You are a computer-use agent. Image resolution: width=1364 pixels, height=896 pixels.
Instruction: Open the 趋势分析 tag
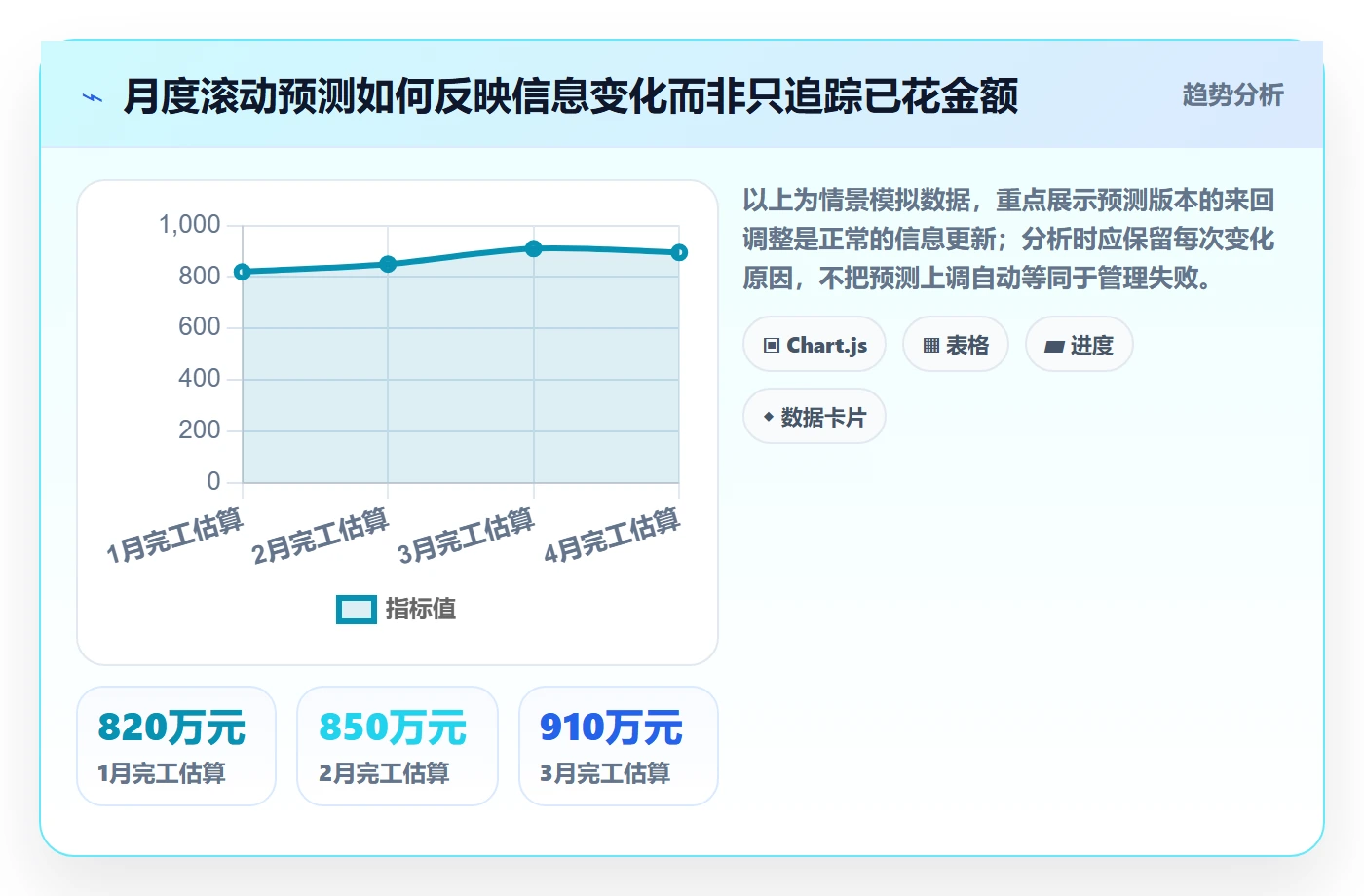pos(1232,94)
